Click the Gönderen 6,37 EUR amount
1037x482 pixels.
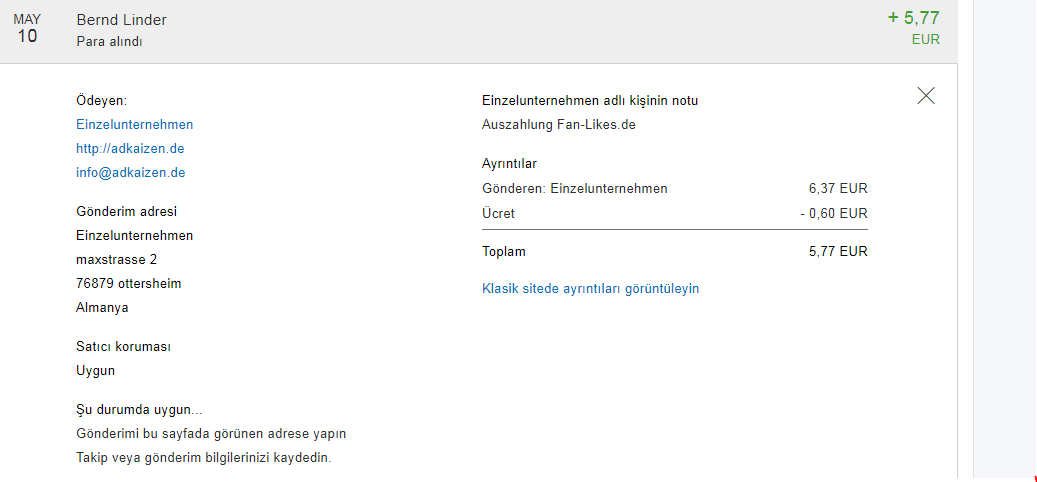(838, 188)
